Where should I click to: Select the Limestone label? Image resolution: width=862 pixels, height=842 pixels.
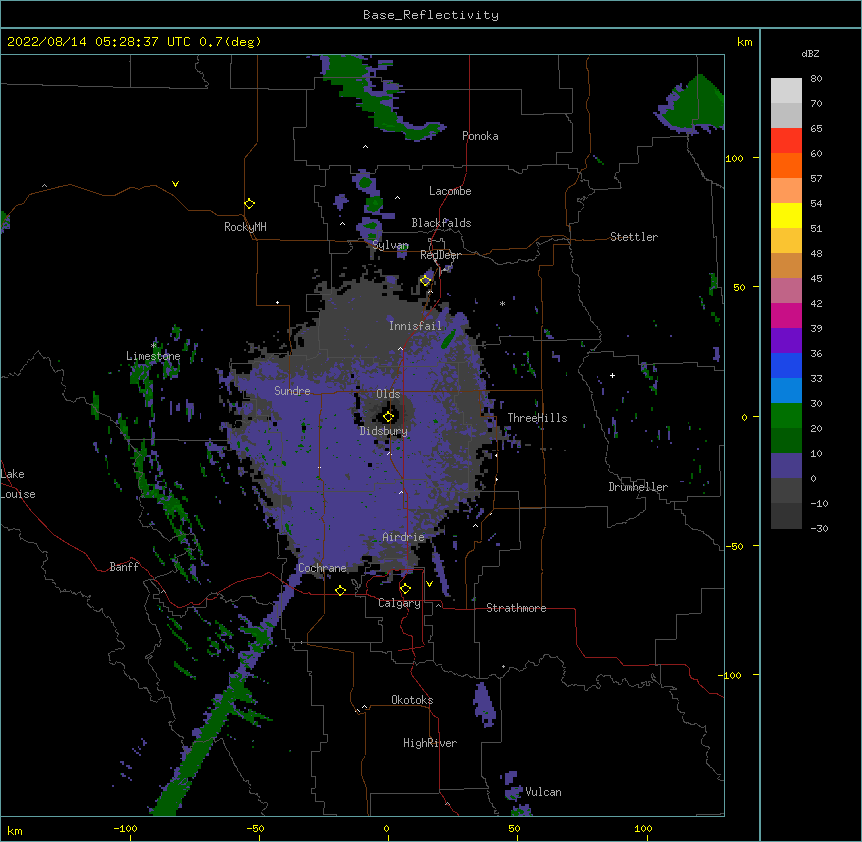point(153,356)
